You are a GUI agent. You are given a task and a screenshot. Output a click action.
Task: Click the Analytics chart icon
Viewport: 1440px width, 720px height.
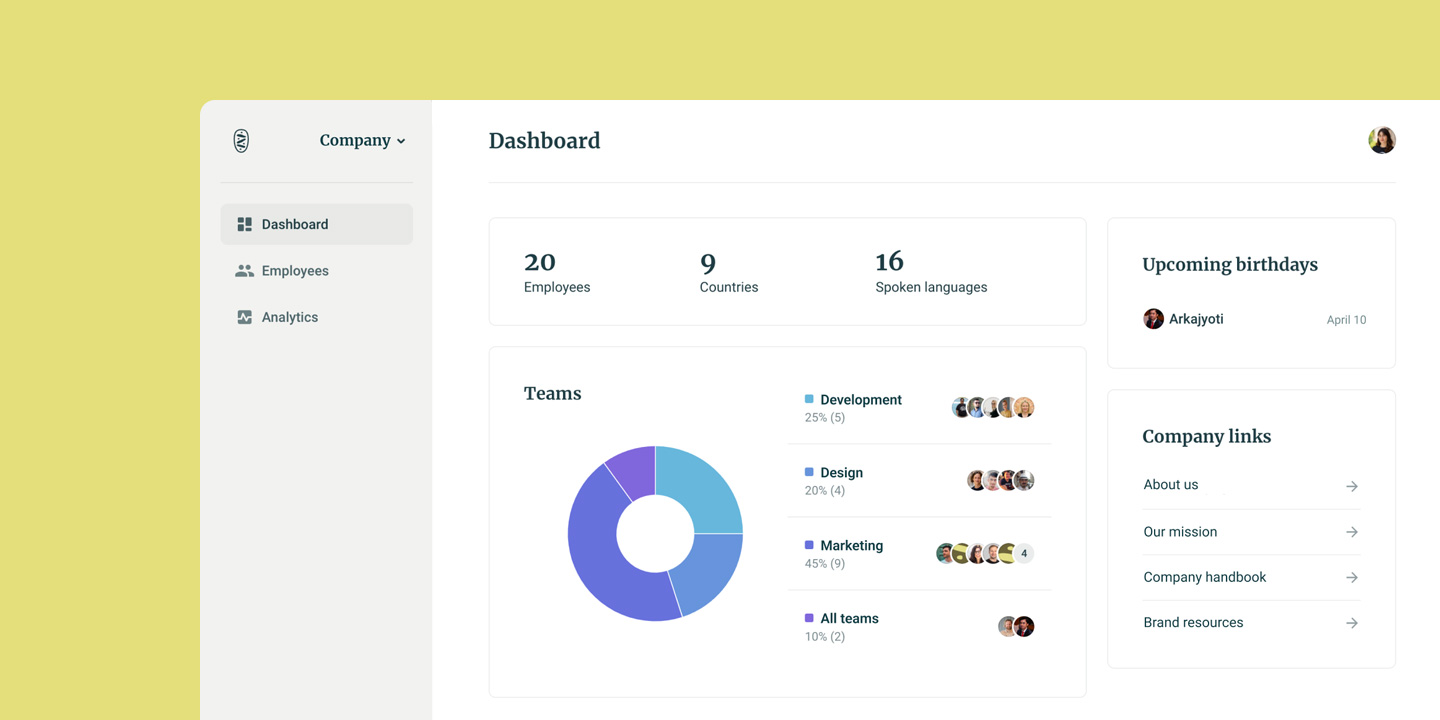click(x=244, y=317)
